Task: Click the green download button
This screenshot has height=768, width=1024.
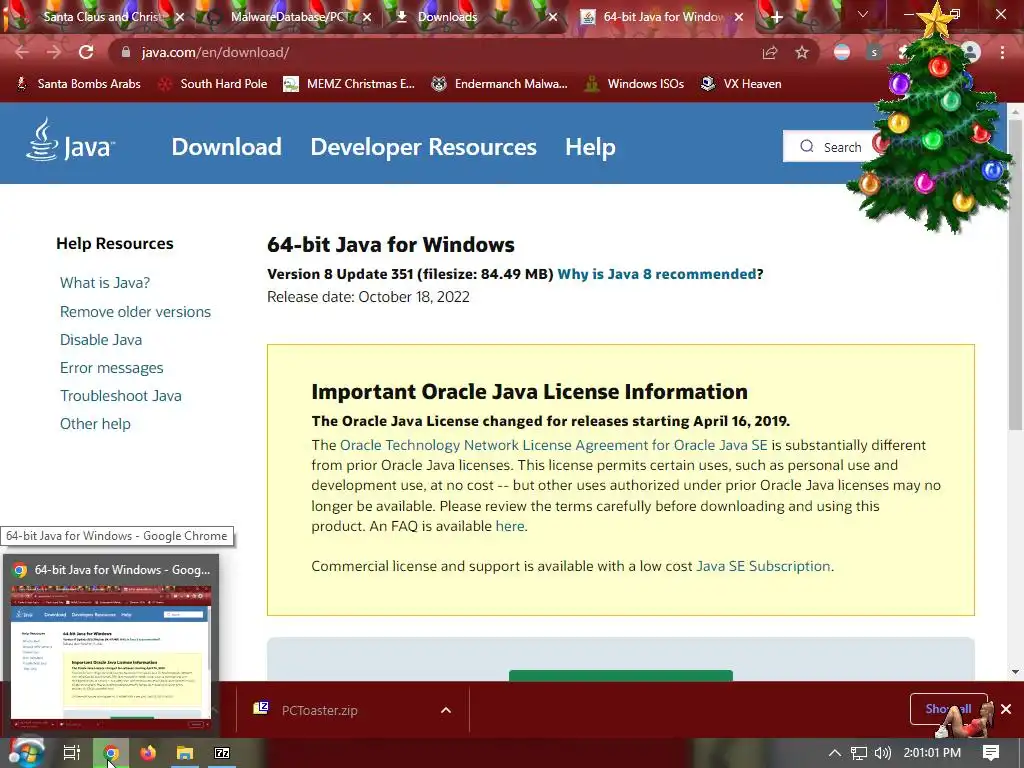Action: (620, 675)
